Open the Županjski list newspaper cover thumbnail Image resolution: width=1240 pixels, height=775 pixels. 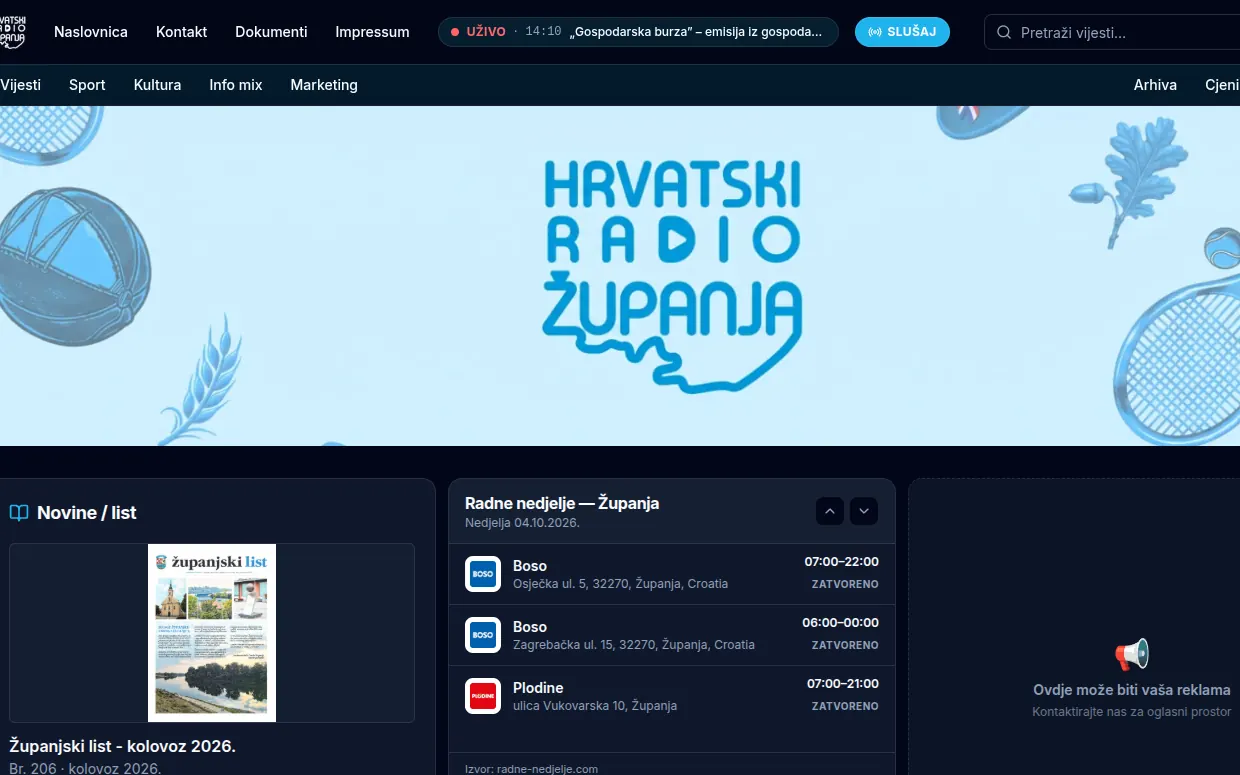tap(212, 633)
